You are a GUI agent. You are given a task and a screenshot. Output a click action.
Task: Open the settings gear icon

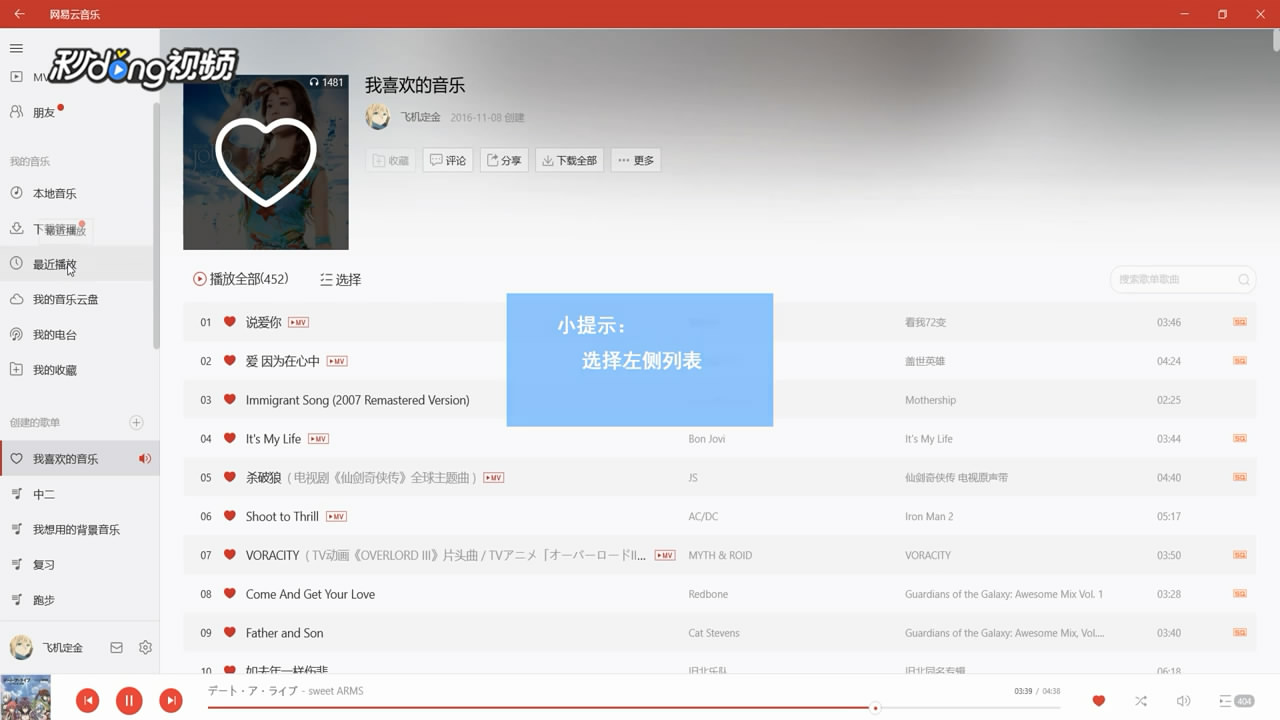click(145, 648)
